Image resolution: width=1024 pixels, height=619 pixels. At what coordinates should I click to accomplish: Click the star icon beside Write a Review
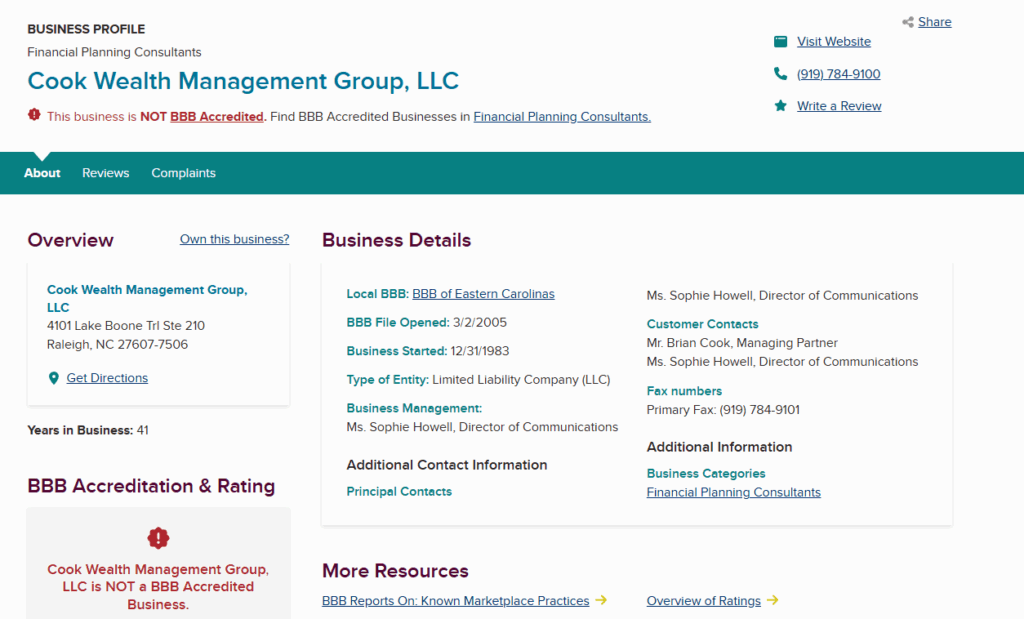pyautogui.click(x=780, y=106)
